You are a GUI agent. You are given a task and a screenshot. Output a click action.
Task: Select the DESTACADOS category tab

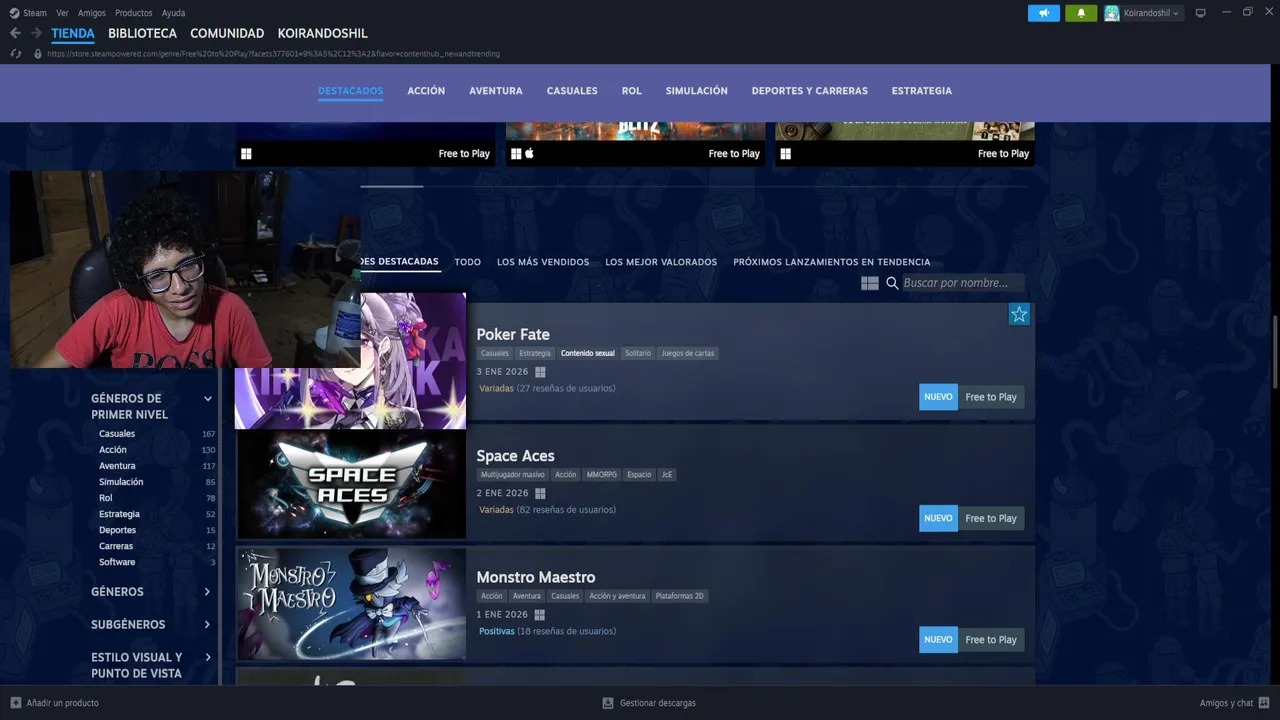351,91
